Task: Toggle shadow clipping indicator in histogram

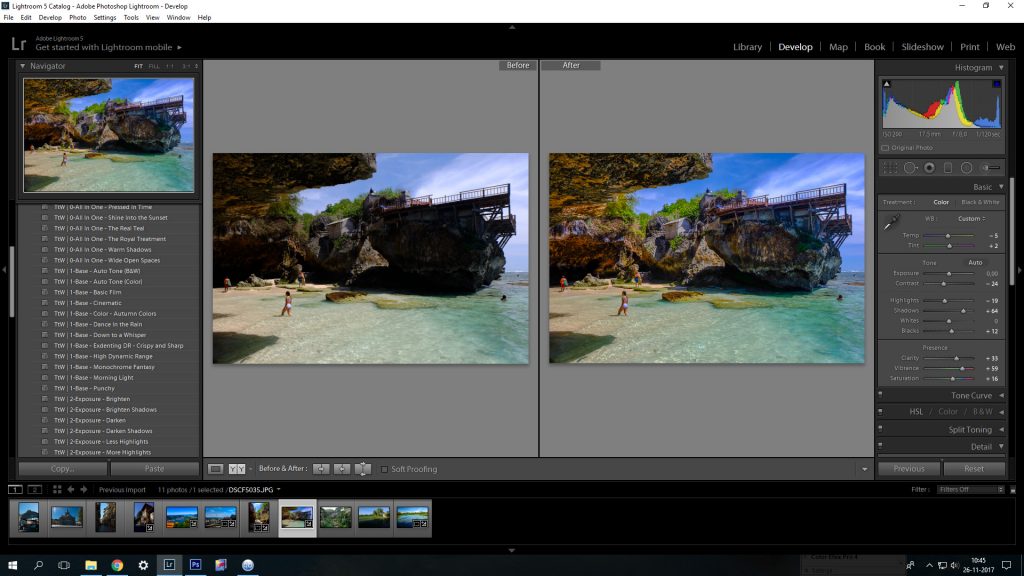Action: click(x=887, y=84)
